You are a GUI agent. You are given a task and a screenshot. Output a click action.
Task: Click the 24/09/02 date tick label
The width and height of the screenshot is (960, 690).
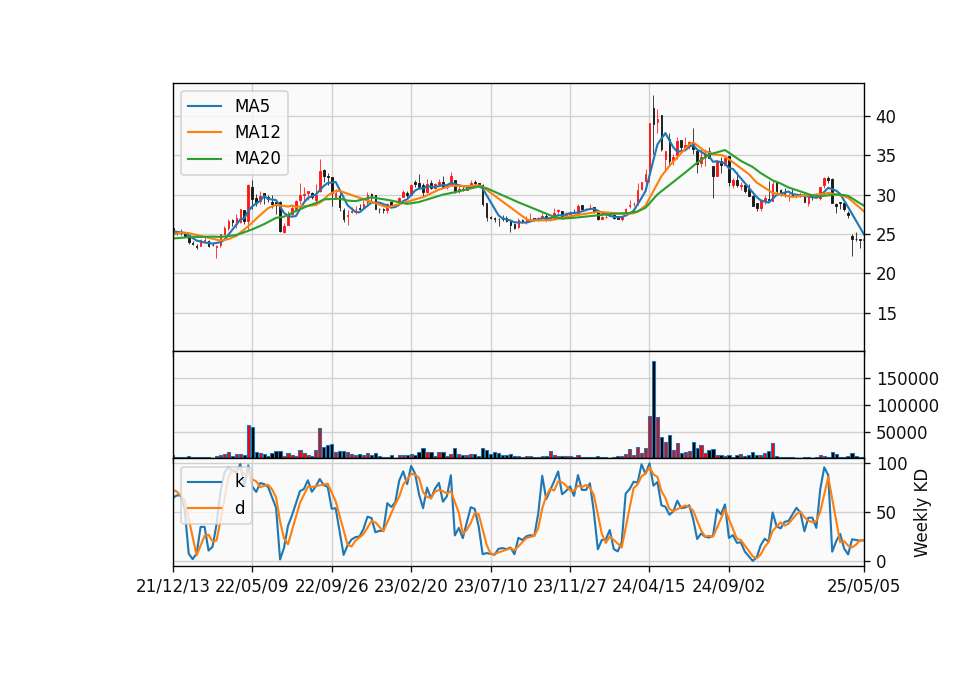tap(729, 586)
